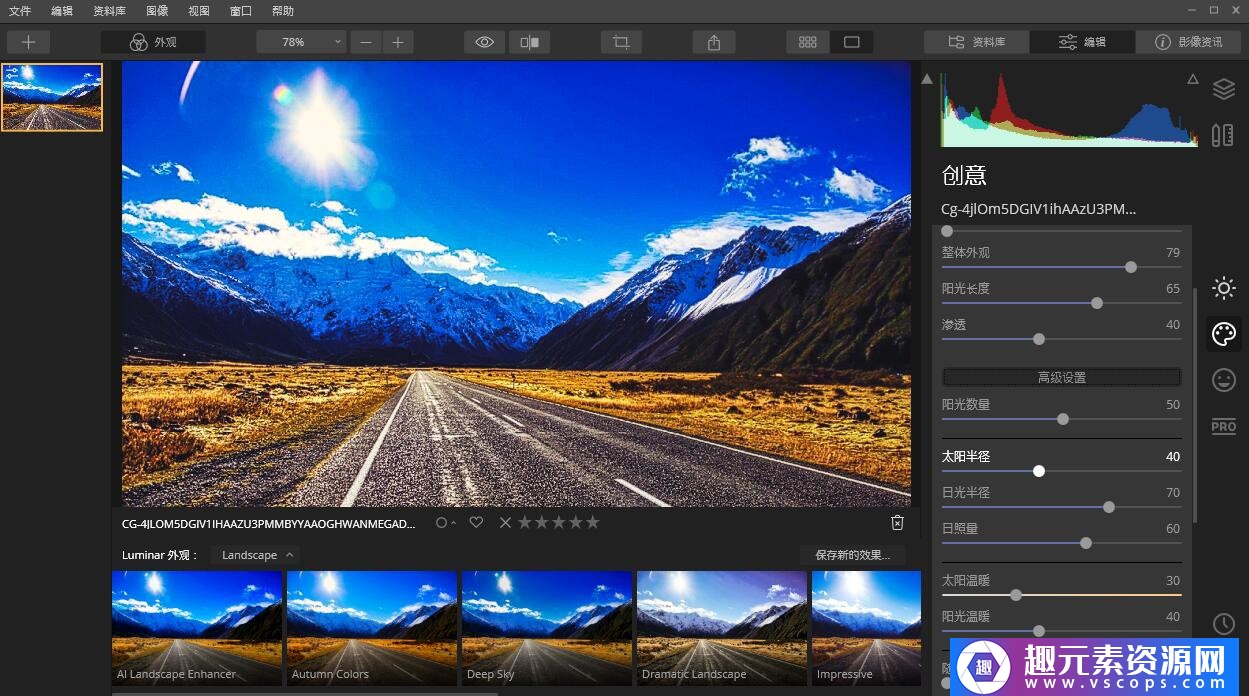Toggle before/after compare view
1249x696 pixels.
pos(530,42)
